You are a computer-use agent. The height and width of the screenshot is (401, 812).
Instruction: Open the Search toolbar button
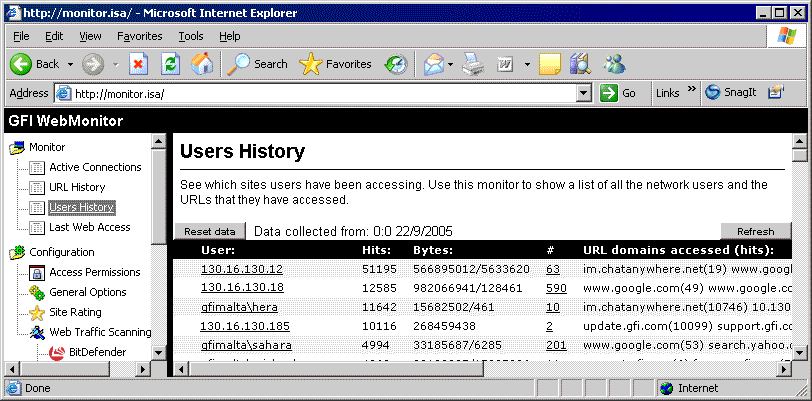click(x=257, y=64)
